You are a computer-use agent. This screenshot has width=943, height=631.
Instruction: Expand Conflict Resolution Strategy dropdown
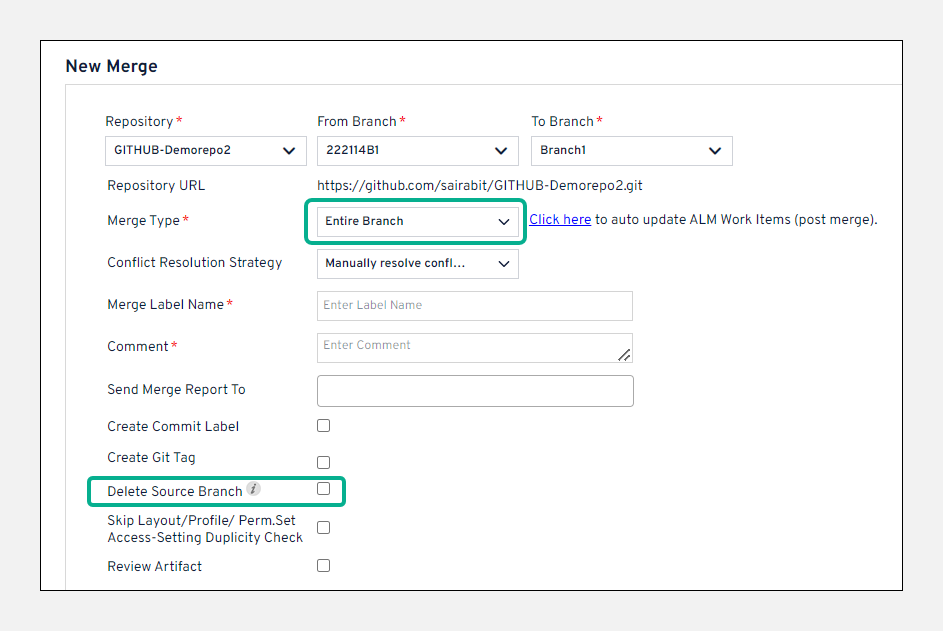point(417,264)
